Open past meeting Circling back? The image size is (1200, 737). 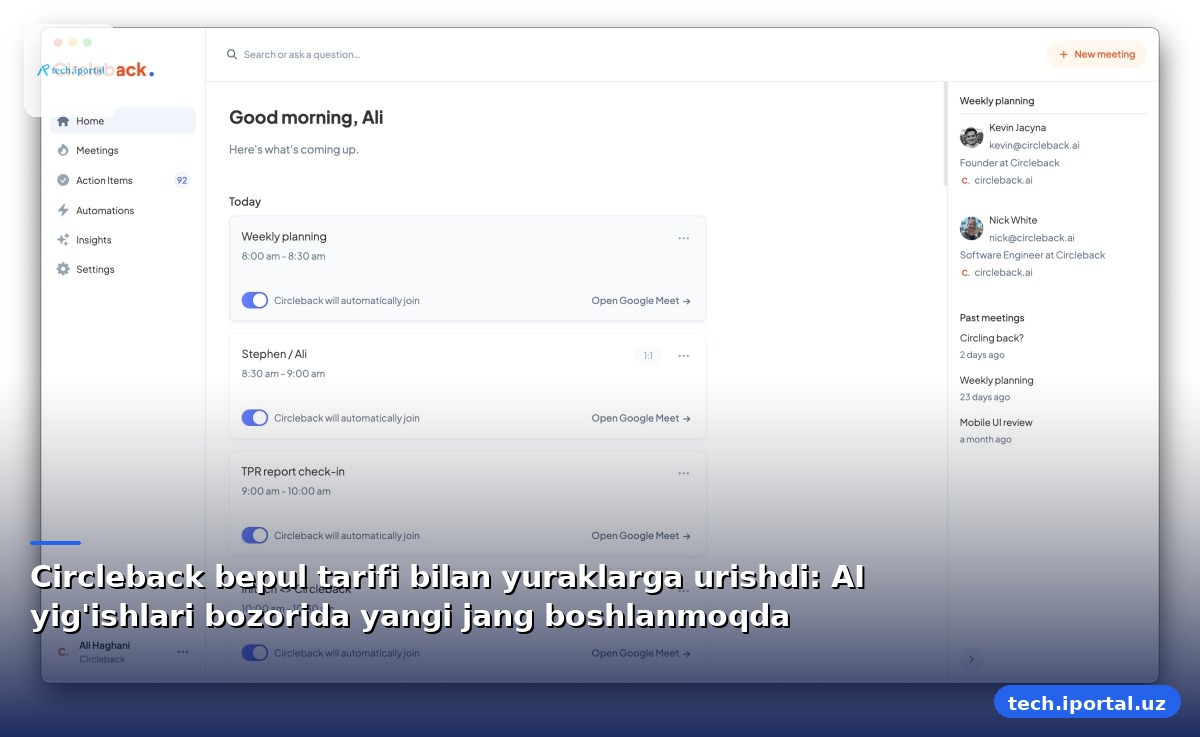[x=992, y=338]
